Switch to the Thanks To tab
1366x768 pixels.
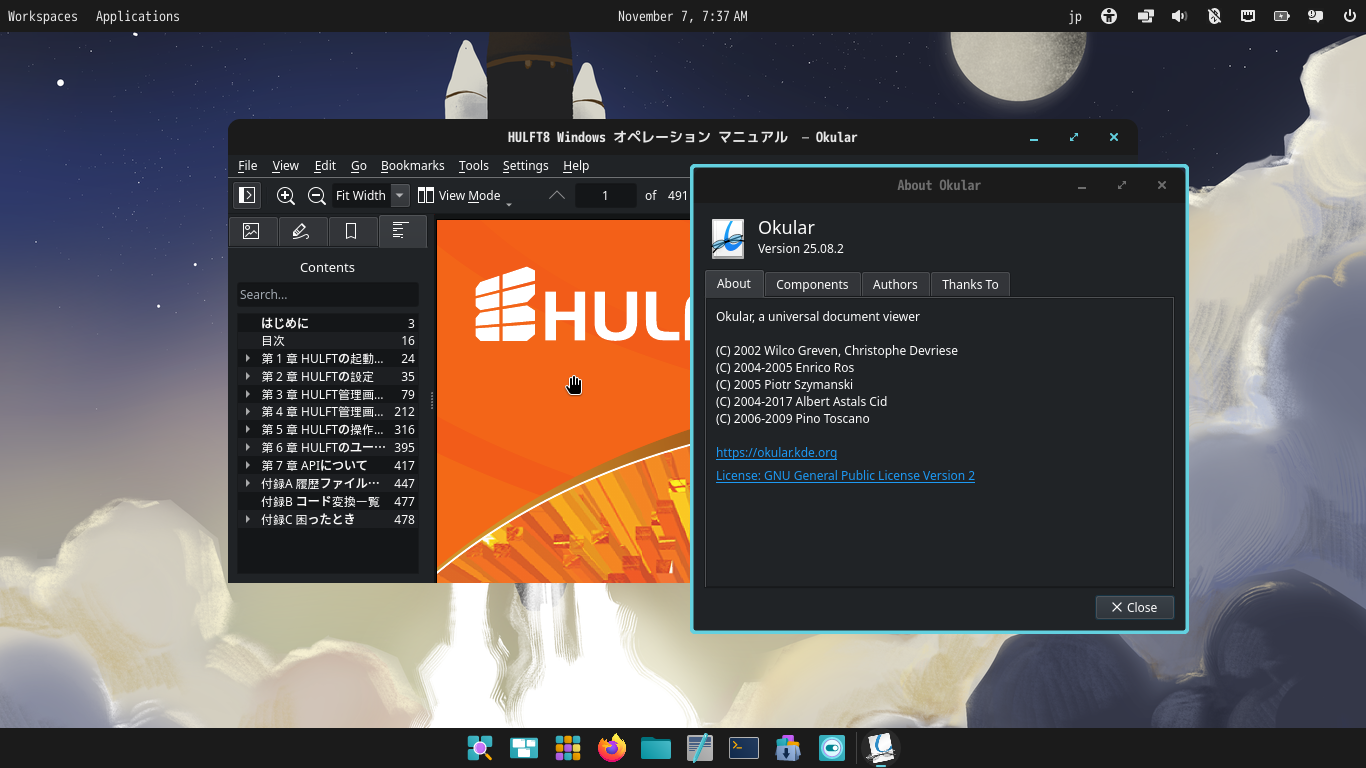(970, 285)
